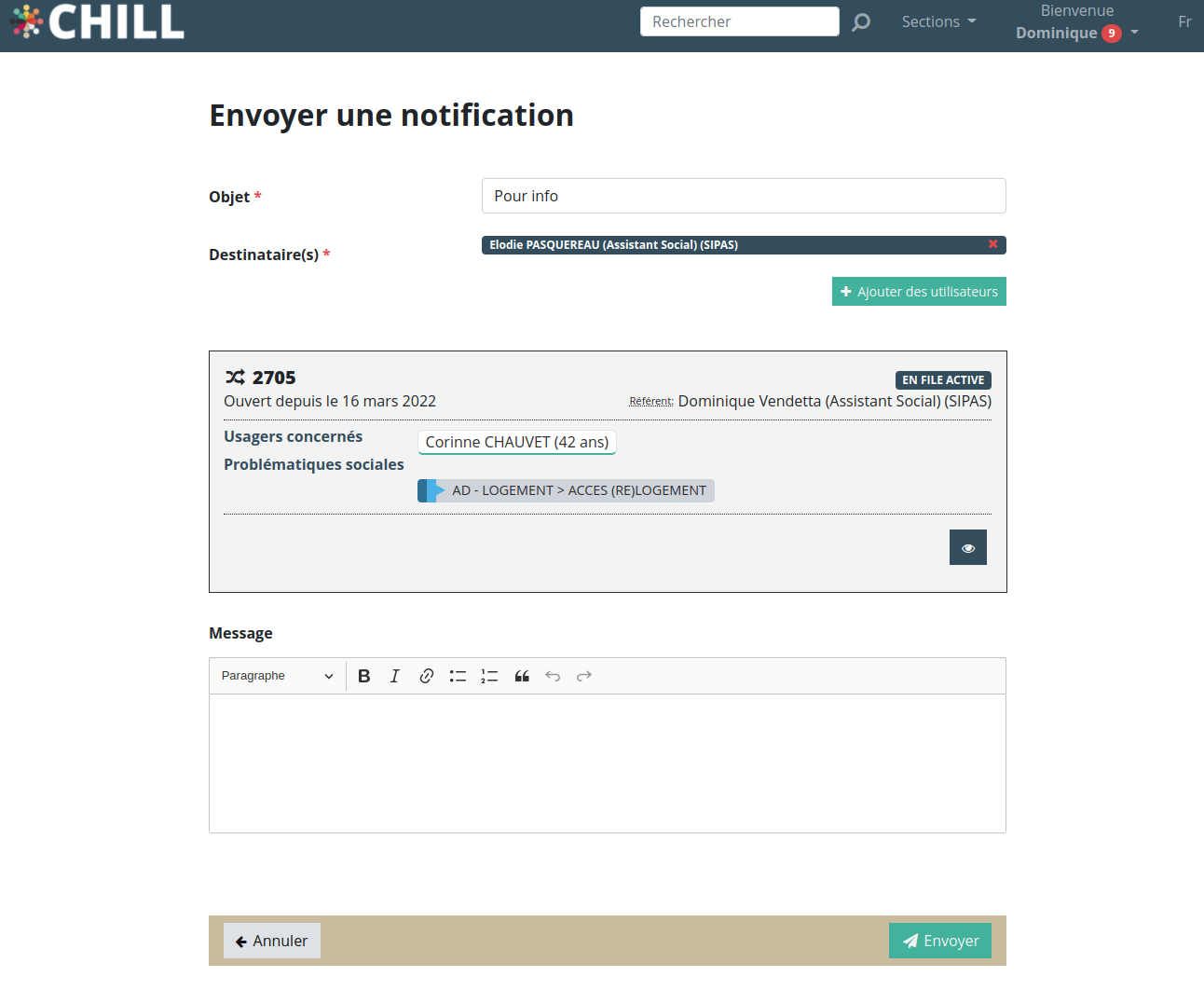Viewport: 1204px width, 1004px height.
Task: Click the search magnifier icon
Action: click(x=861, y=21)
